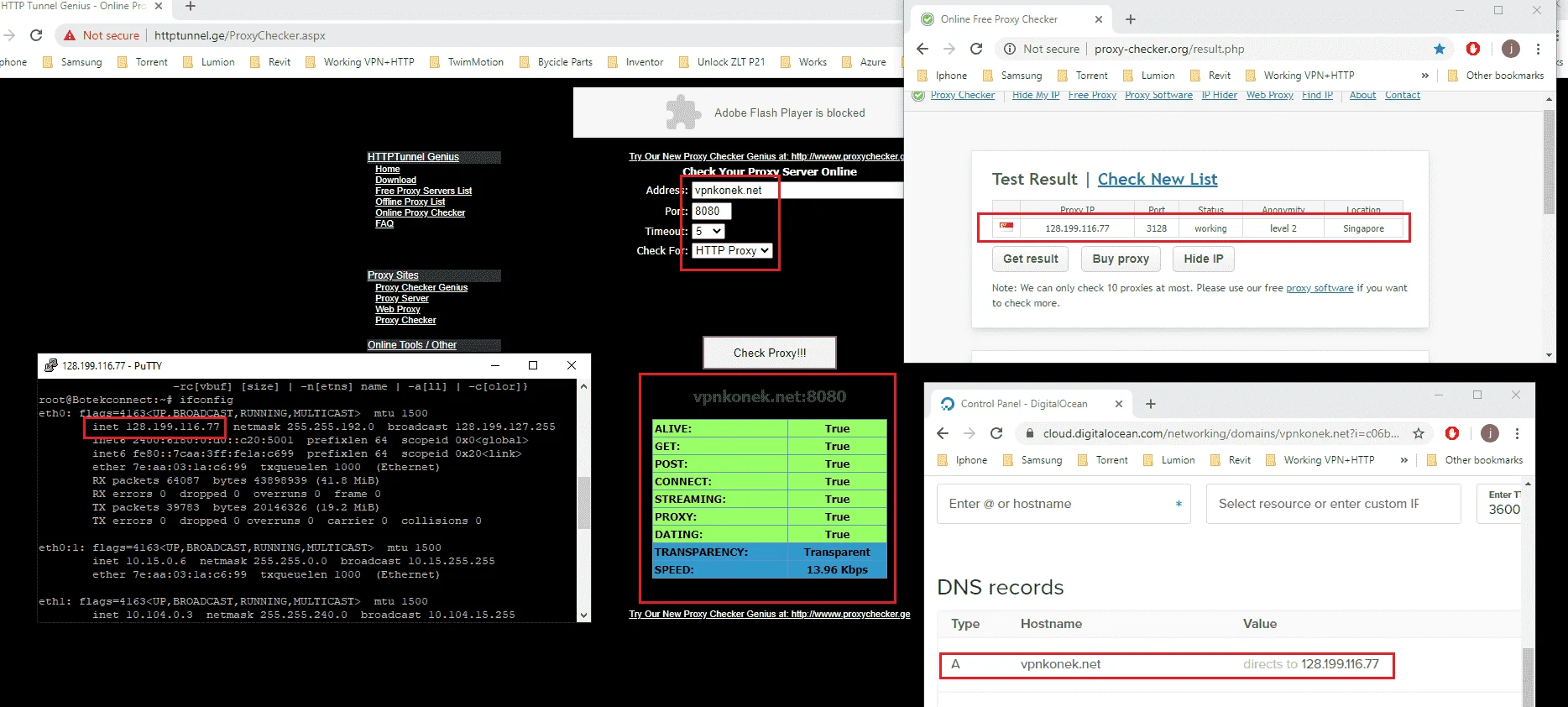Open the Timeout dropdown showing 5
The width and height of the screenshot is (1568, 707).
[708, 231]
